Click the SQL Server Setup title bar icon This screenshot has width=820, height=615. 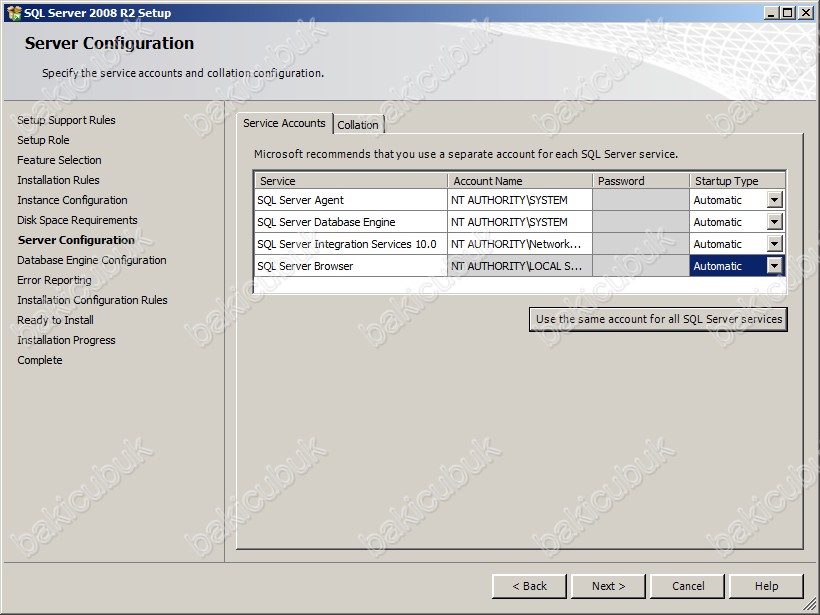(x=14, y=13)
